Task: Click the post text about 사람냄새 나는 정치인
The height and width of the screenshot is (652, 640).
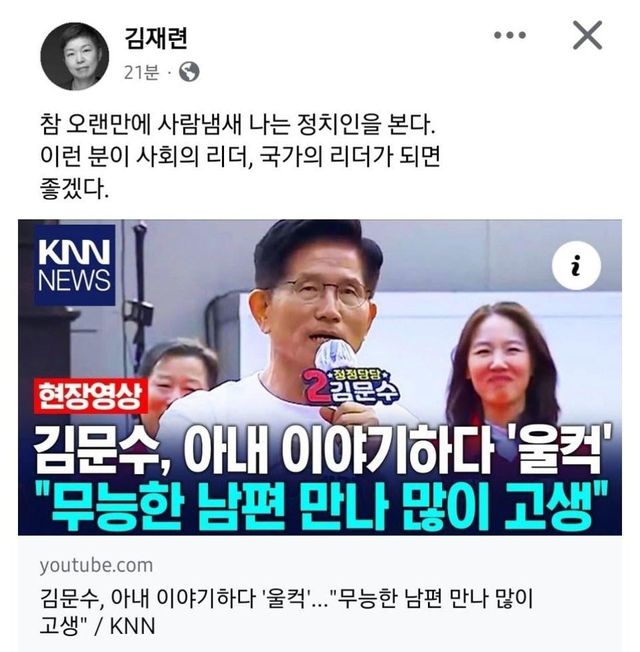Action: pos(237,125)
